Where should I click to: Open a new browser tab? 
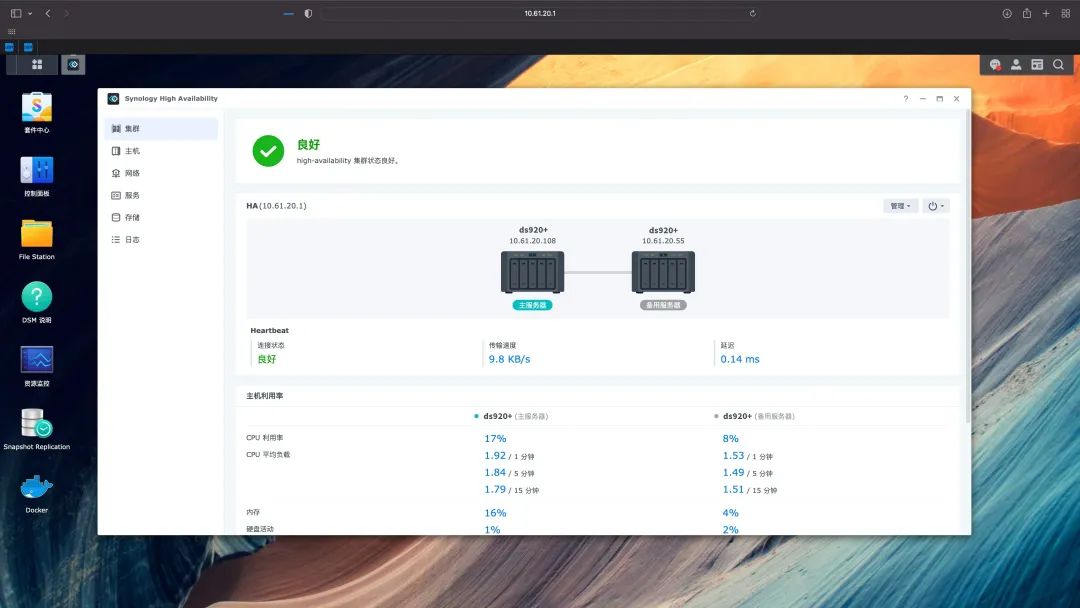[x=1046, y=13]
